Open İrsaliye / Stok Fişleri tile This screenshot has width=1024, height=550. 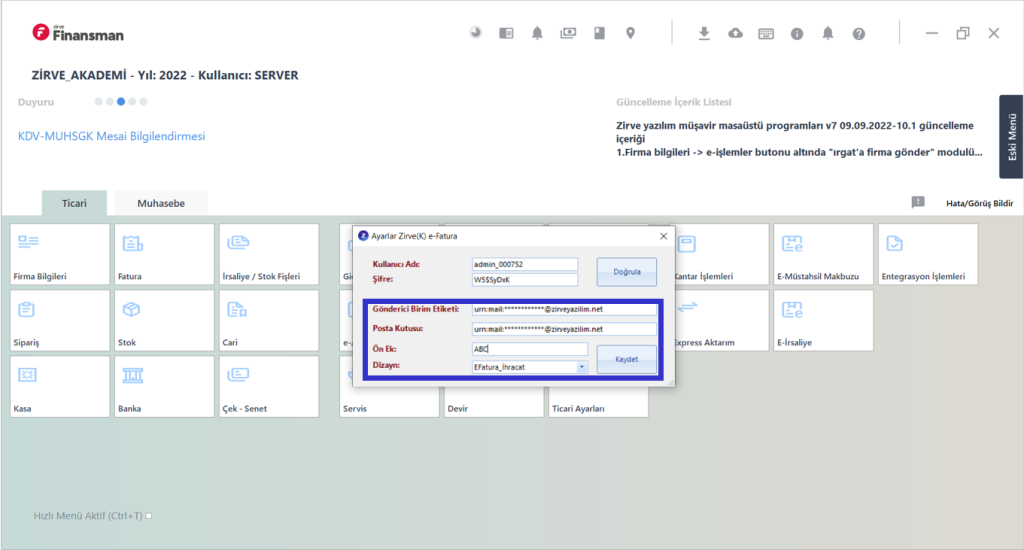click(x=269, y=254)
